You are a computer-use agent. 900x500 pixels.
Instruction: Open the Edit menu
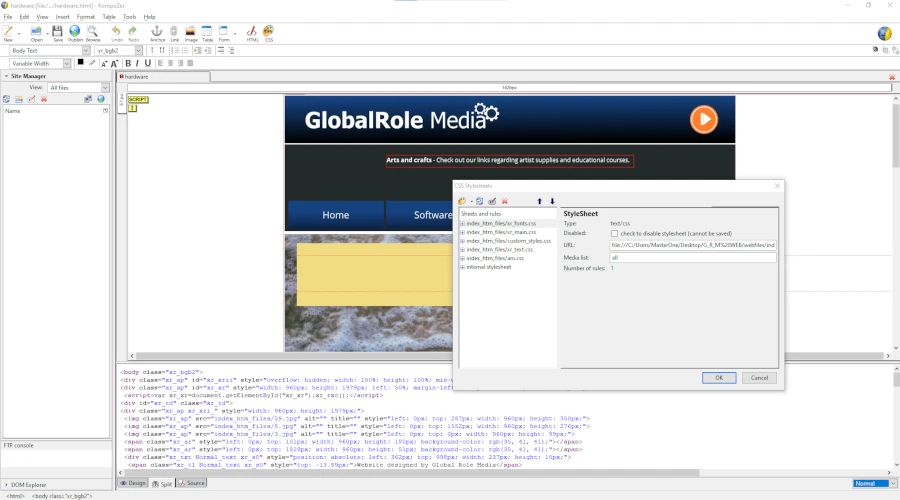[24, 17]
